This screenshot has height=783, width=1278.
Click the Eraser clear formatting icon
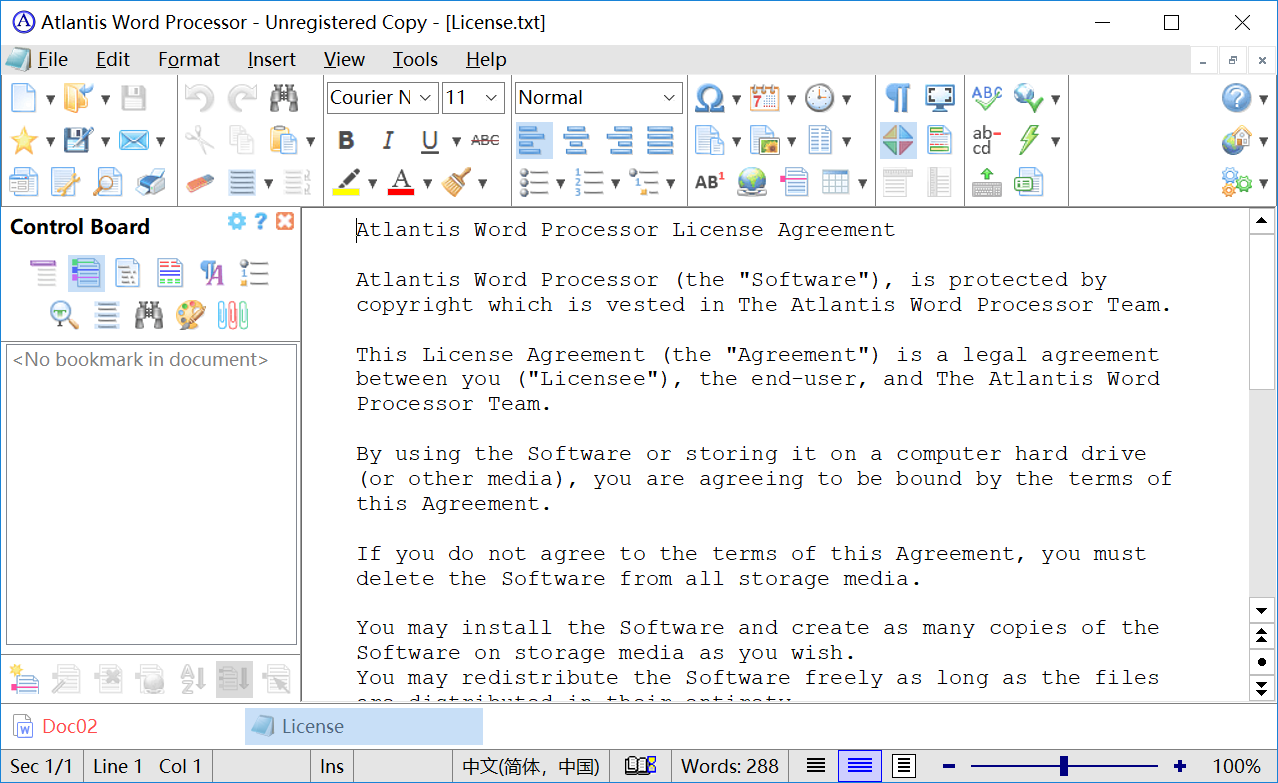click(x=200, y=182)
